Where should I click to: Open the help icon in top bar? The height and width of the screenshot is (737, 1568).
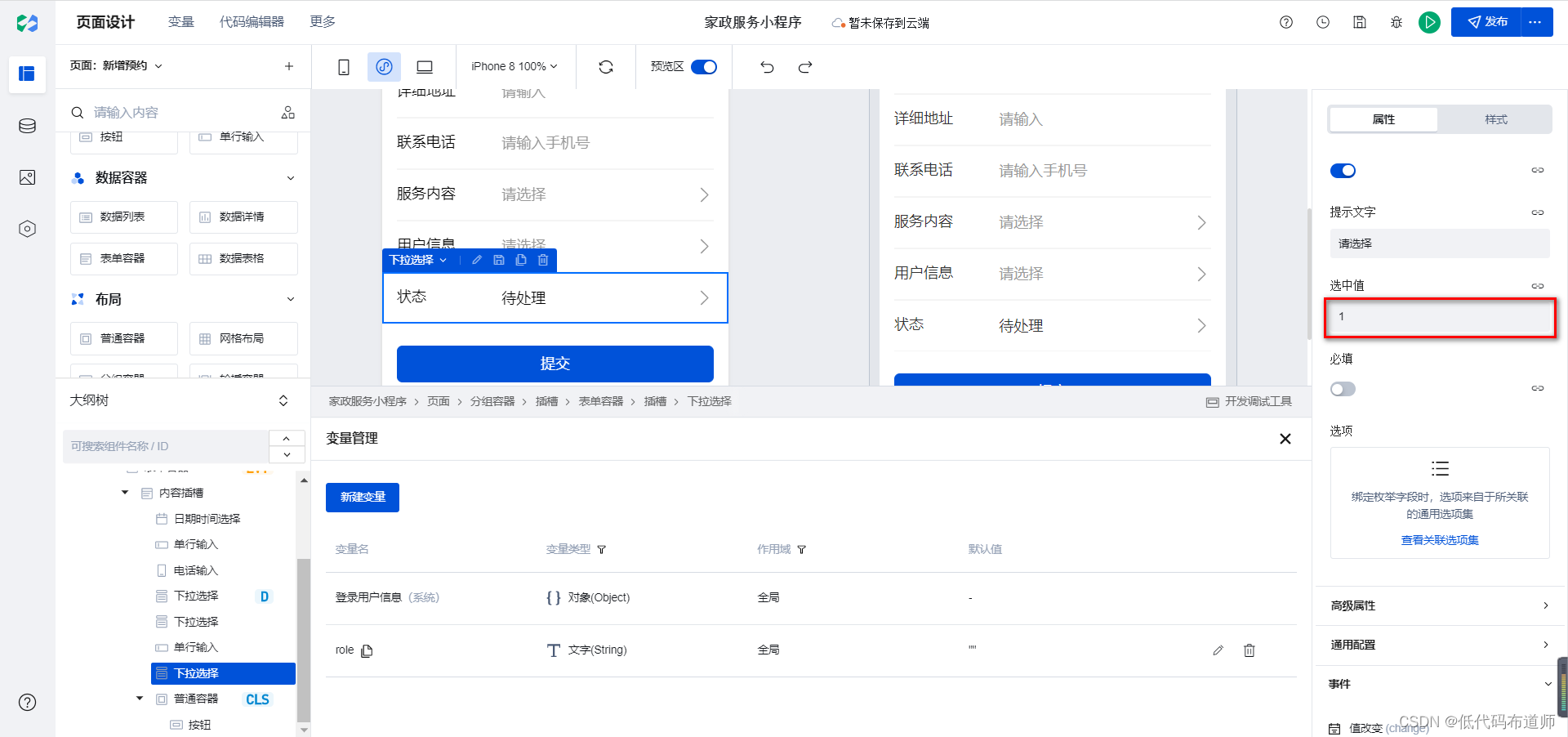click(1286, 22)
